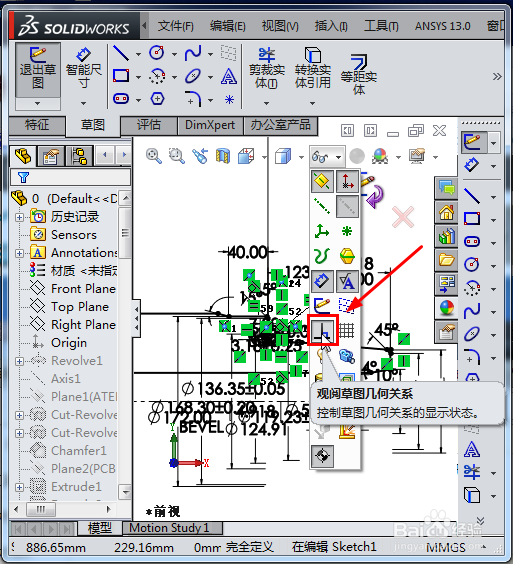Click the Edit Appearance color ball icon
This screenshot has height=564, width=513.
click(x=380, y=156)
